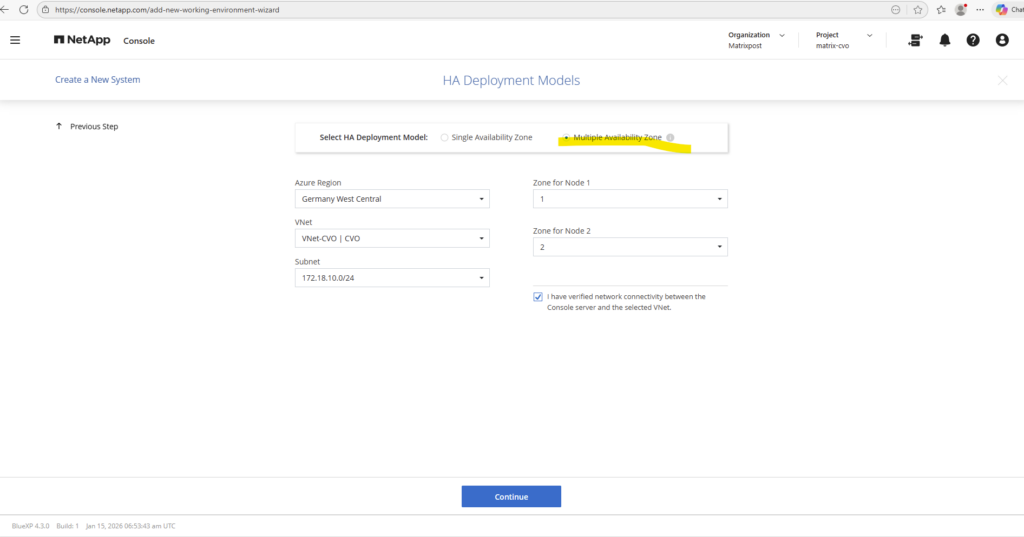Expand the Organization selector in header
The height and width of the screenshot is (537, 1024).
[757, 40]
